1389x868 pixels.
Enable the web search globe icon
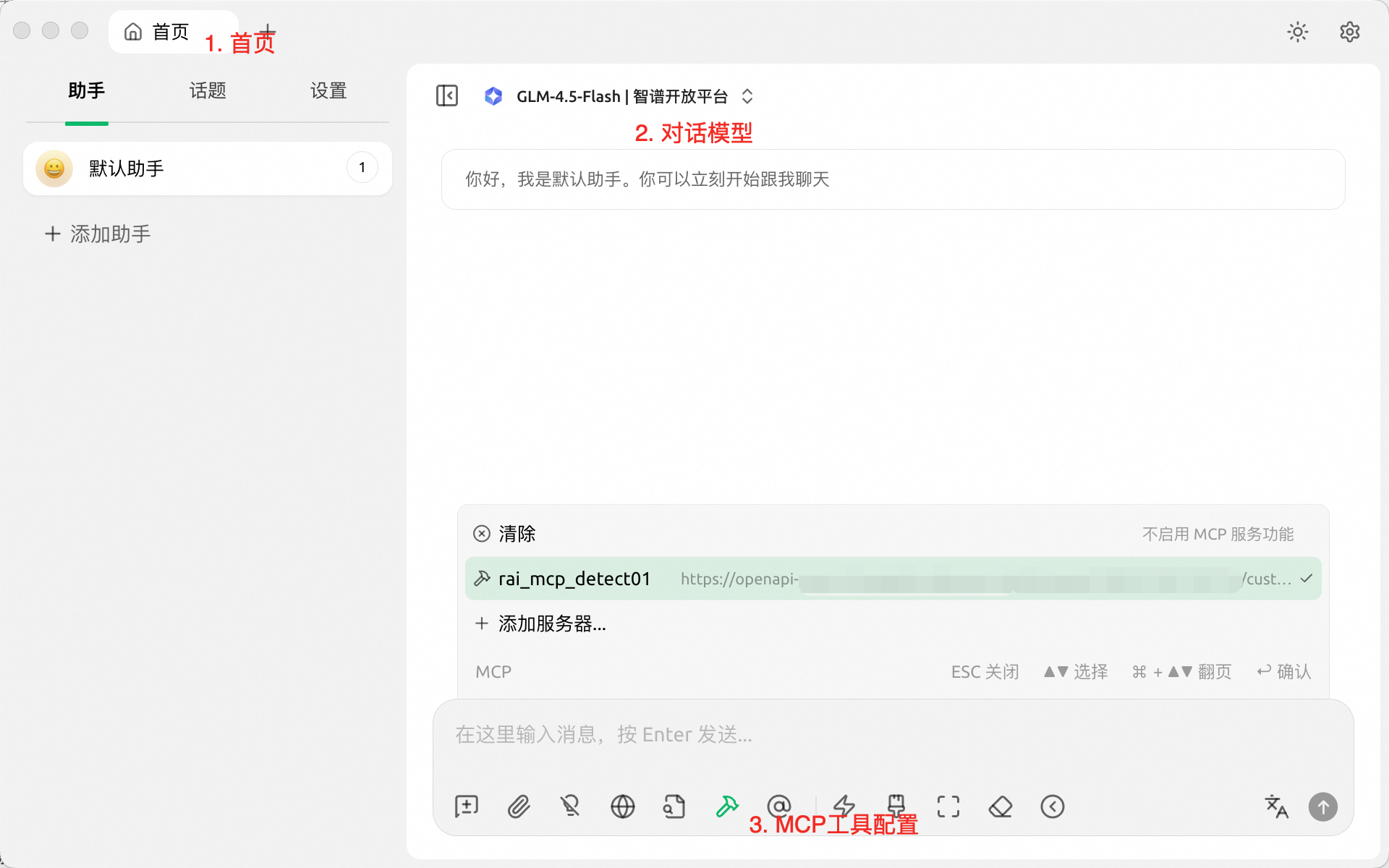pos(622,806)
